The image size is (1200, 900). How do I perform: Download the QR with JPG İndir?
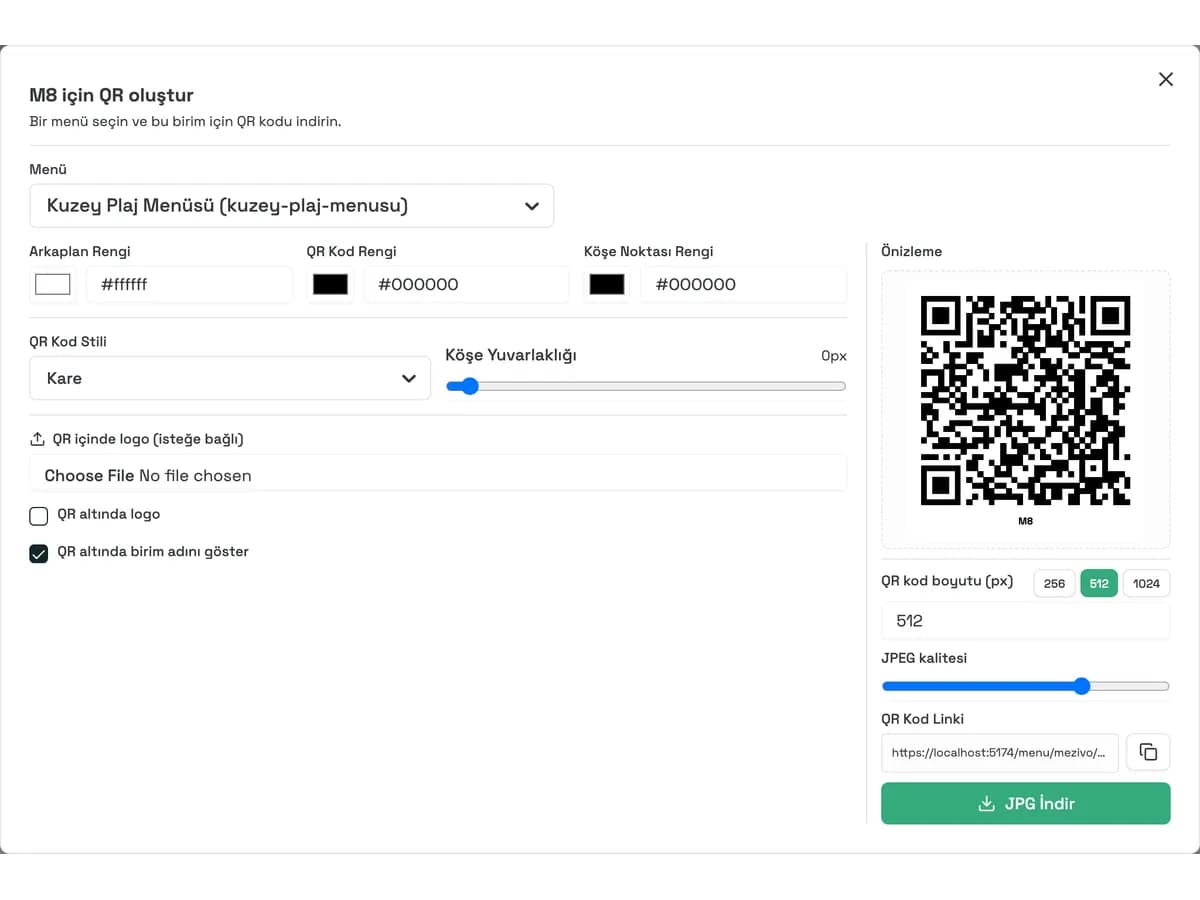pos(1025,803)
